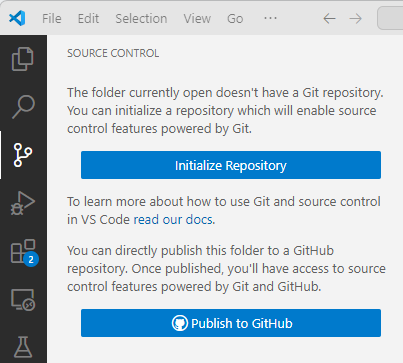Screen dimensions: 403x363
Task: Open the Remote Explorer view
Action: (x=23, y=300)
